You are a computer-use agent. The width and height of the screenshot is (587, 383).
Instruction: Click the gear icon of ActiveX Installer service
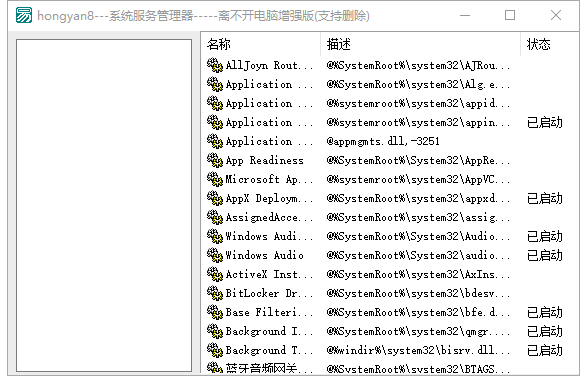(x=215, y=274)
